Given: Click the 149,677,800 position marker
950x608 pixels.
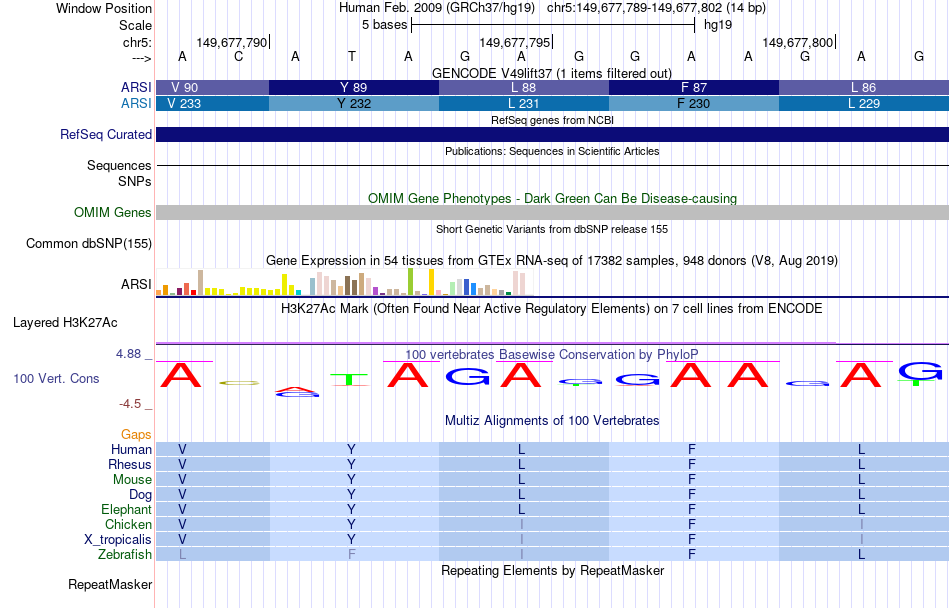Looking at the screenshot, I should (x=797, y=42).
